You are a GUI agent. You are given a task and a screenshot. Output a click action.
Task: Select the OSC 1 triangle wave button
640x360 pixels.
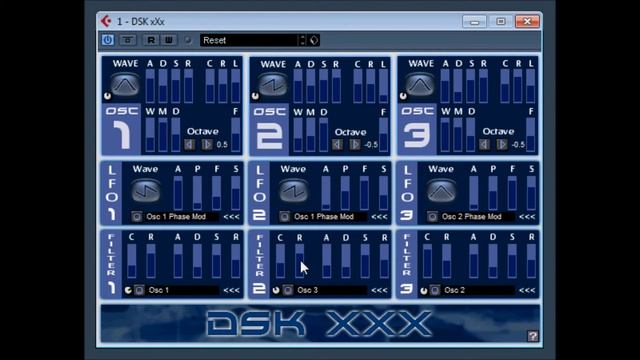coord(125,84)
